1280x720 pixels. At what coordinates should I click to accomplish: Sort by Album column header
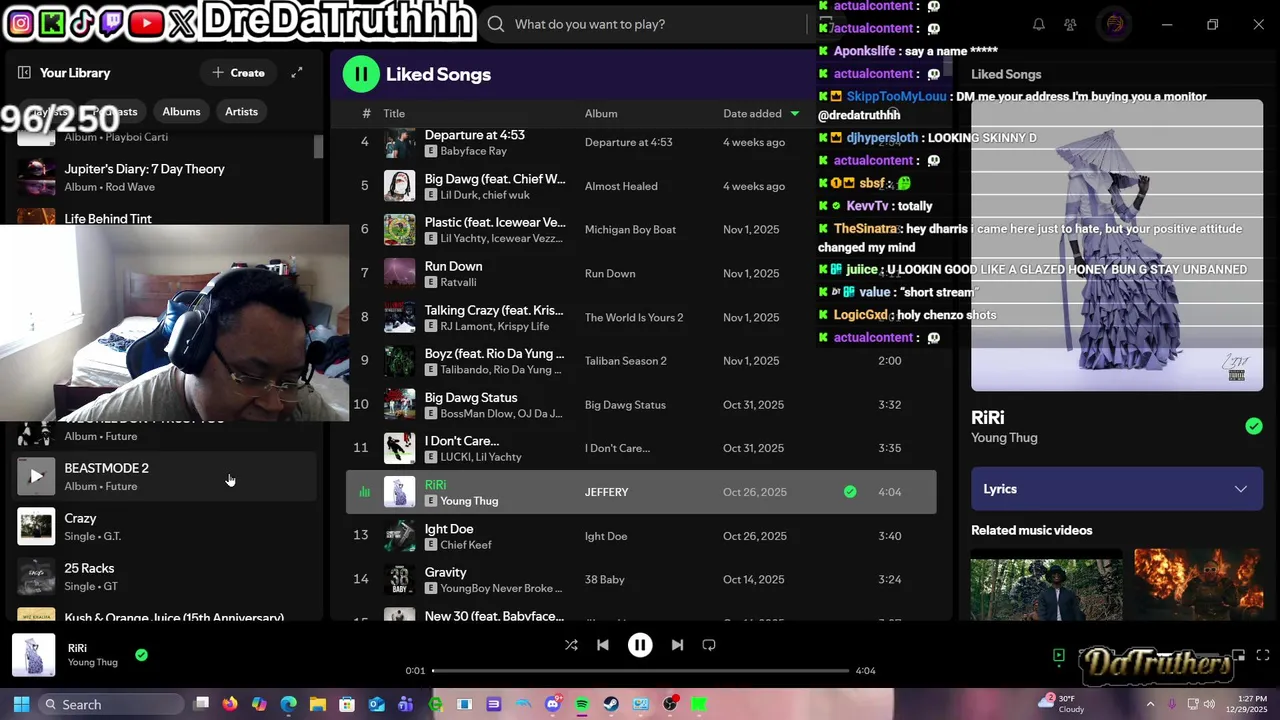(601, 113)
